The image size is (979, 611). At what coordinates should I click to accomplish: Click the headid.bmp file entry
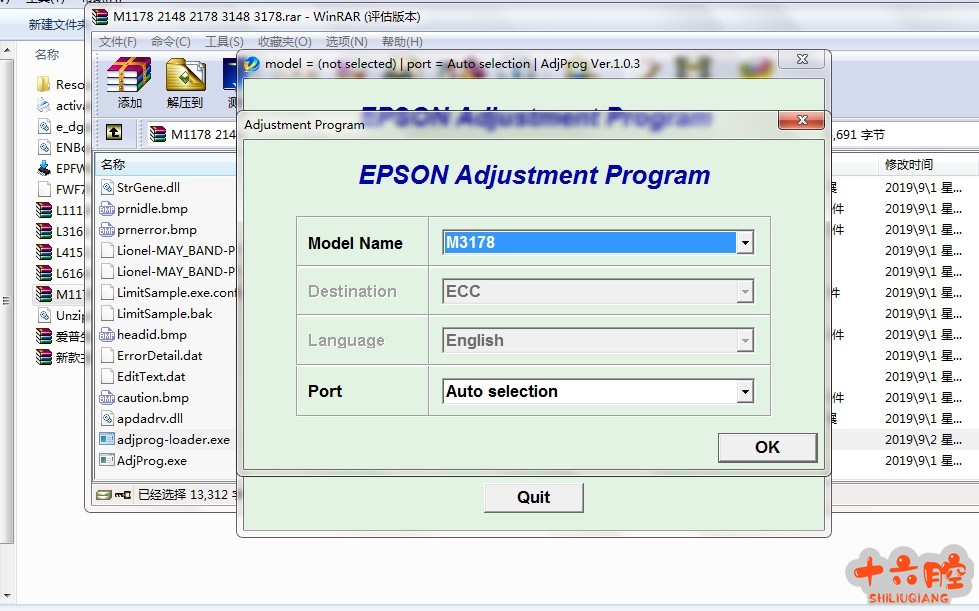[x=151, y=335]
